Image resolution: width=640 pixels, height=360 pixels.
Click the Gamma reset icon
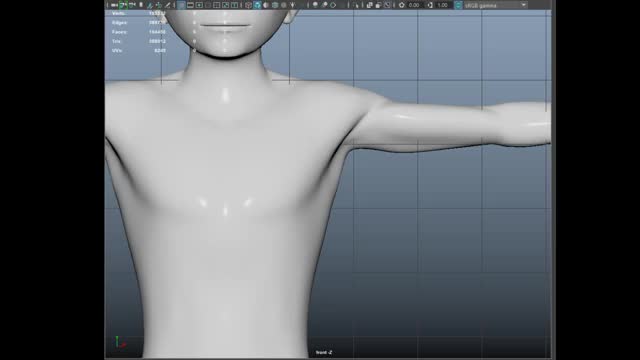[430, 5]
